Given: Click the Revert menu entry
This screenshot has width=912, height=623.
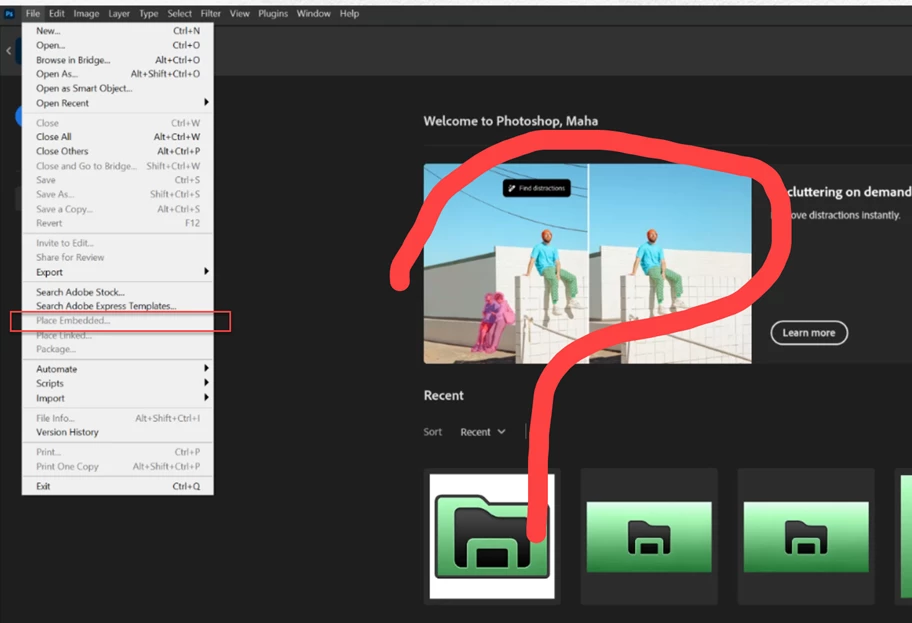Looking at the screenshot, I should [117, 223].
